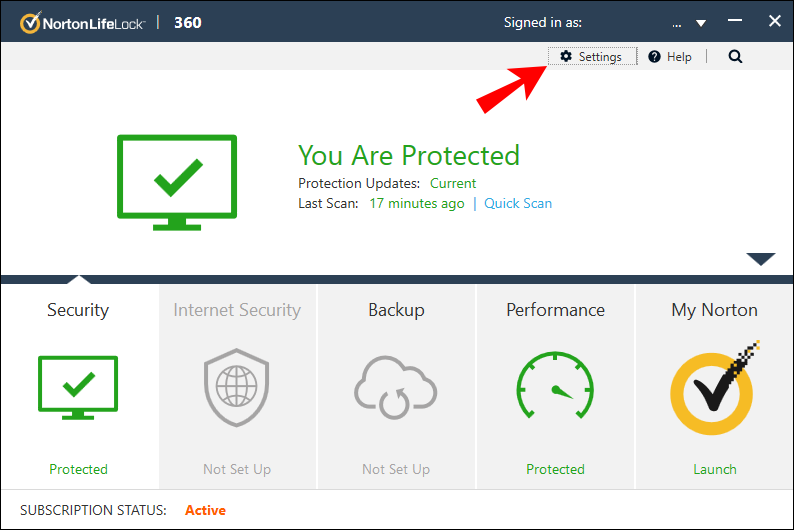The image size is (794, 530).
Task: Click the Backup cloud icon
Action: 396,388
